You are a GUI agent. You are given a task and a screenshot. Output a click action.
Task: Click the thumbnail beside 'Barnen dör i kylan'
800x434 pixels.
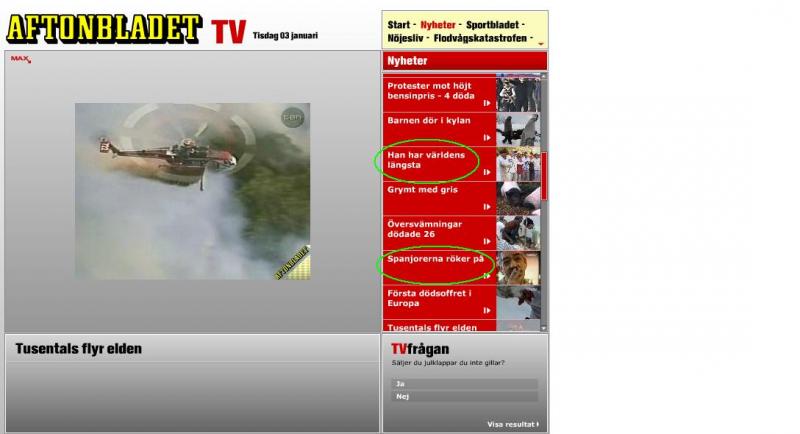[518, 130]
